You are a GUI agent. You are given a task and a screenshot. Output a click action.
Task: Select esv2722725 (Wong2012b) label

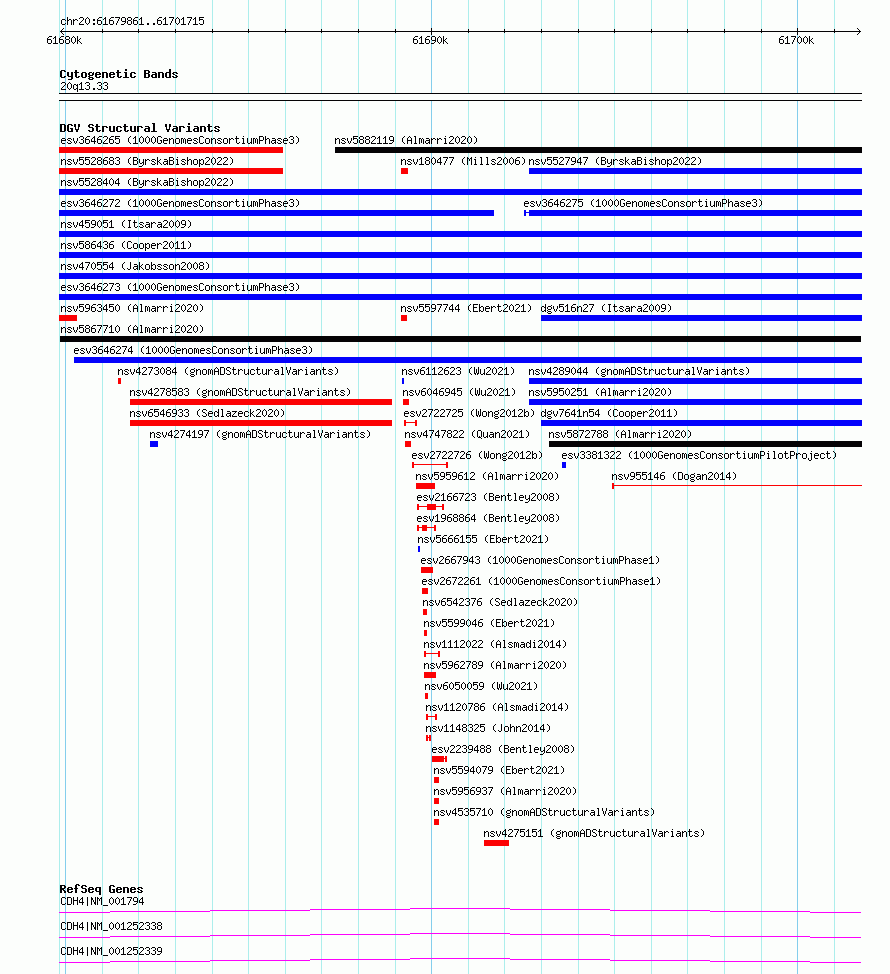[469, 414]
